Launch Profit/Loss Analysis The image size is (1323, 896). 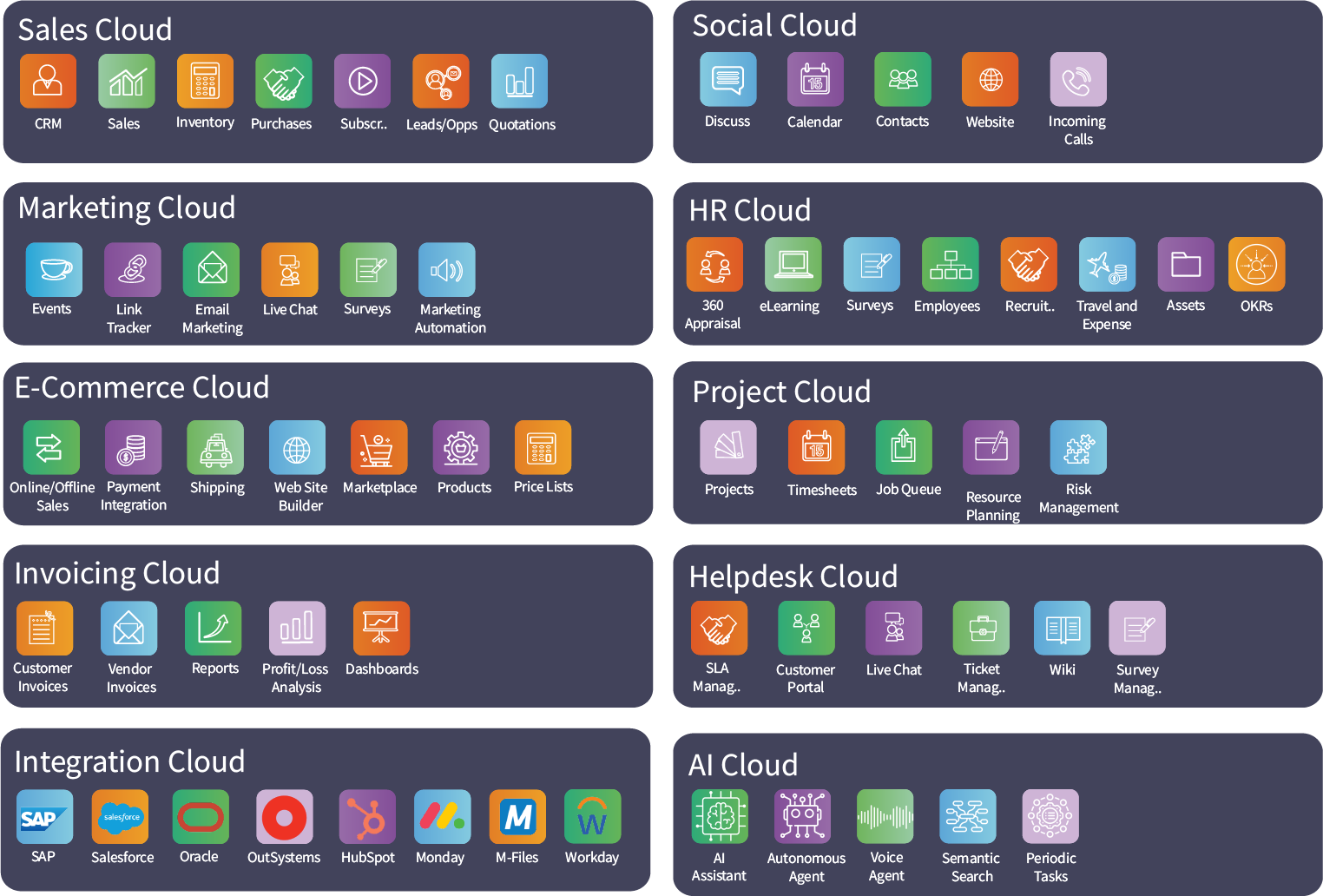(297, 628)
